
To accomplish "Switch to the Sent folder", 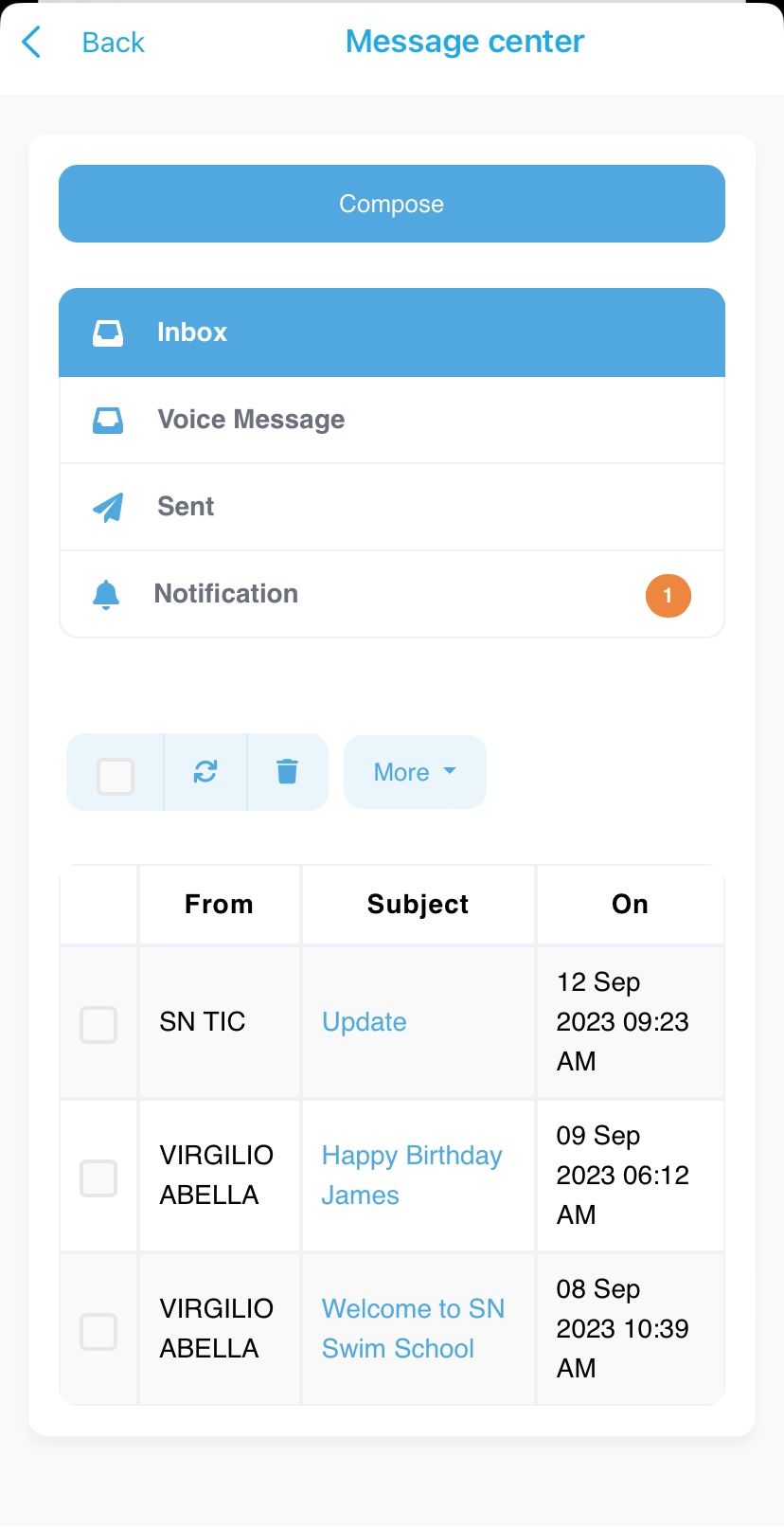I will click(x=186, y=507).
